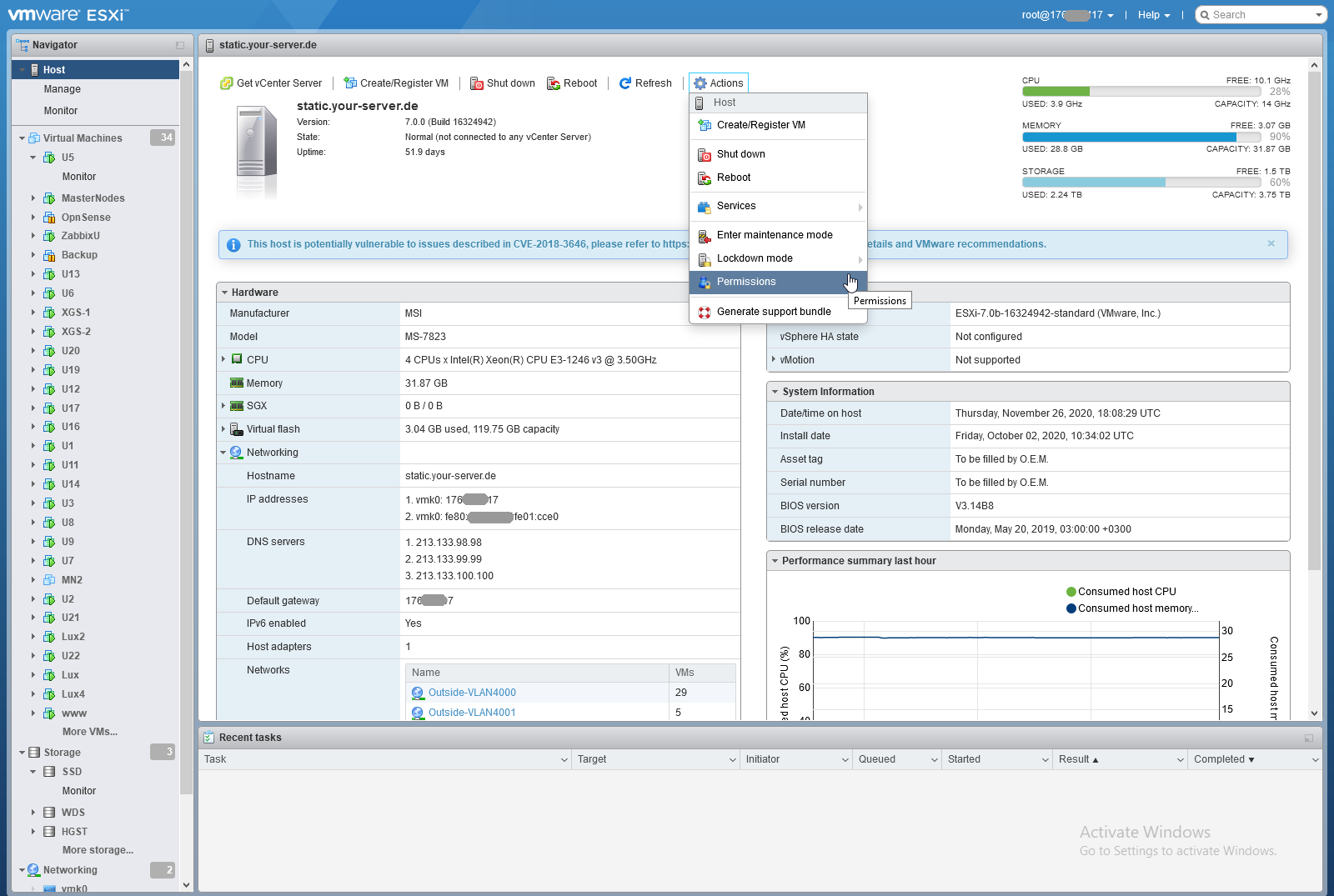Click More storage... in Navigator

98,850
